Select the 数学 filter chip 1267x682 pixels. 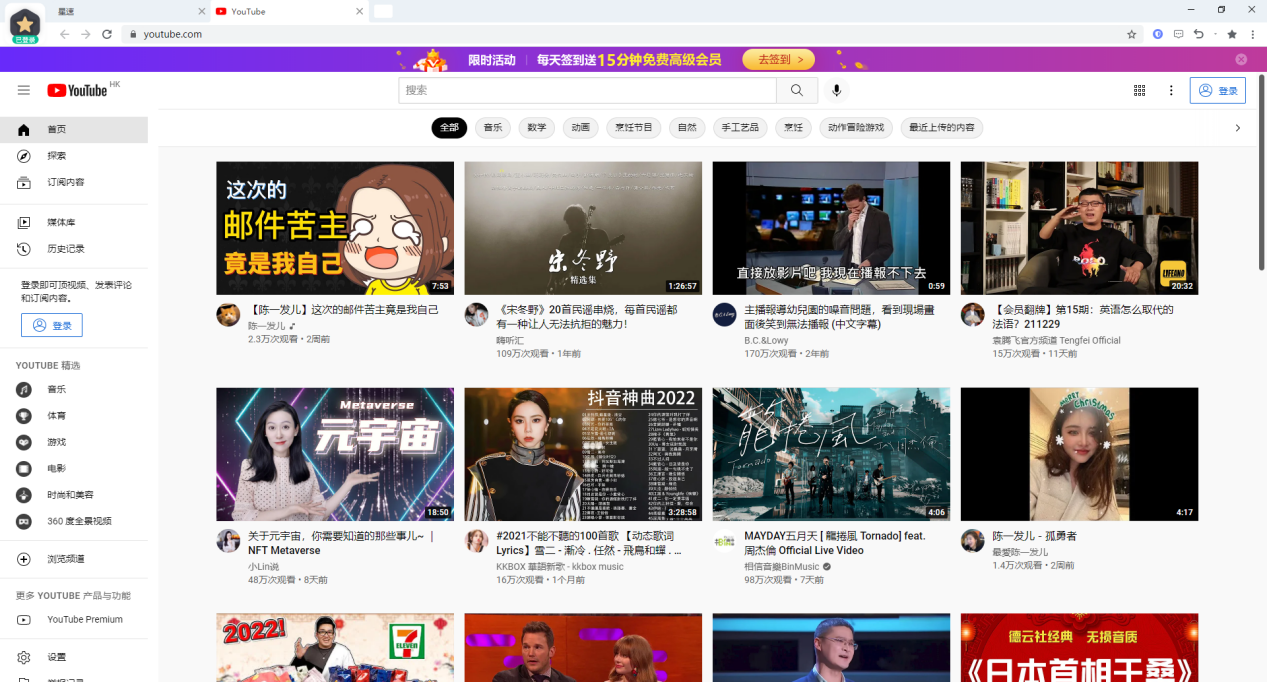coord(537,128)
